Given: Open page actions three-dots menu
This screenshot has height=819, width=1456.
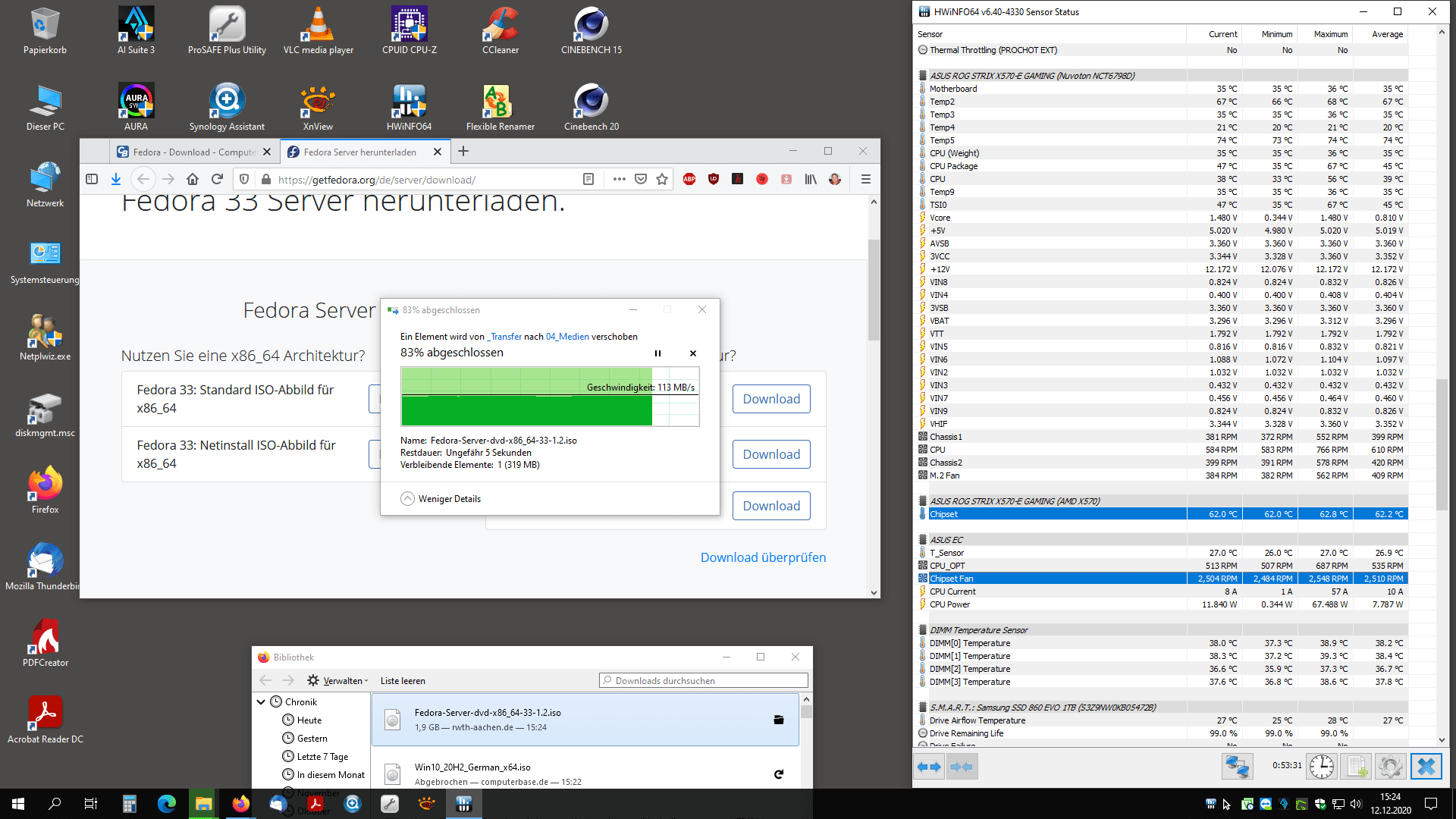Looking at the screenshot, I should (619, 179).
